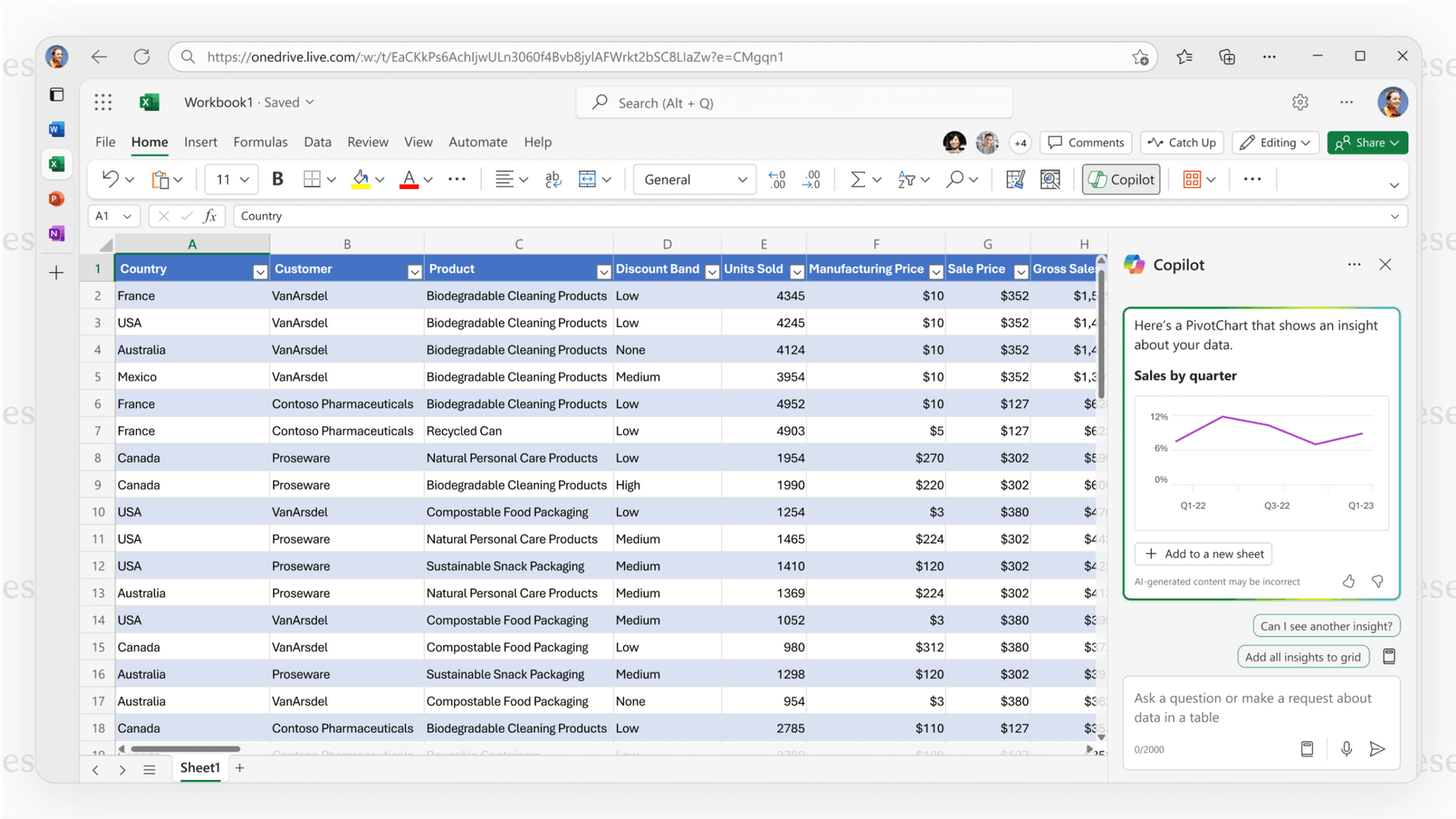1456x819 pixels.
Task: Toggle Bold formatting
Action: pos(277,179)
